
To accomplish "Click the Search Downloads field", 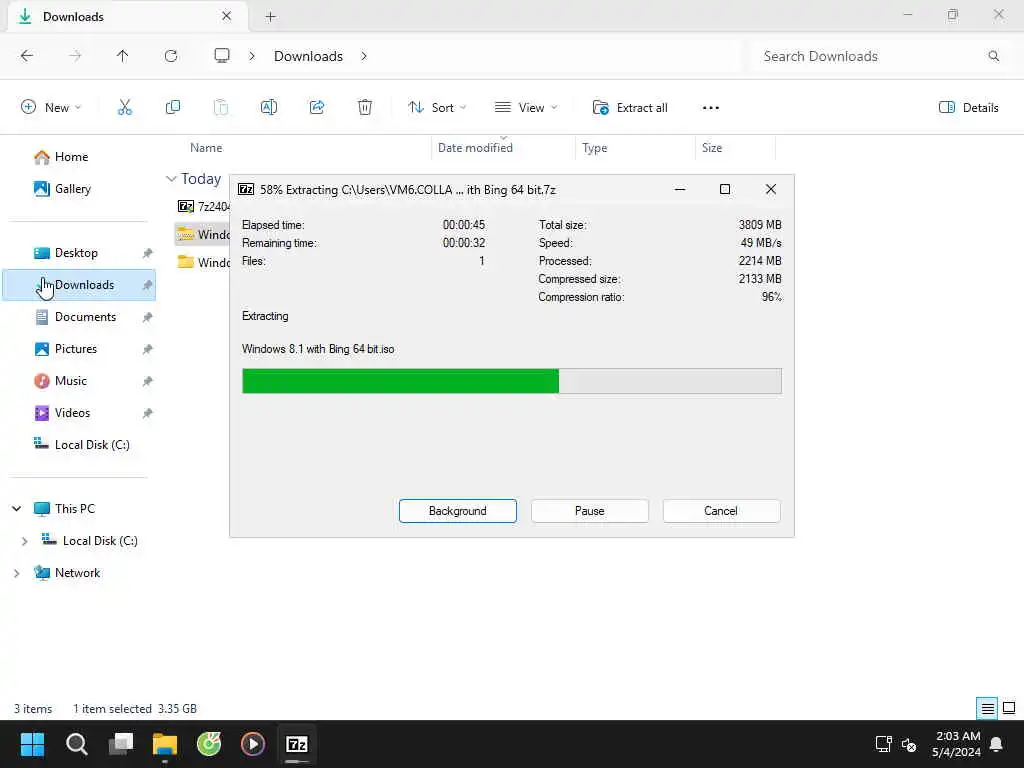I will point(880,56).
